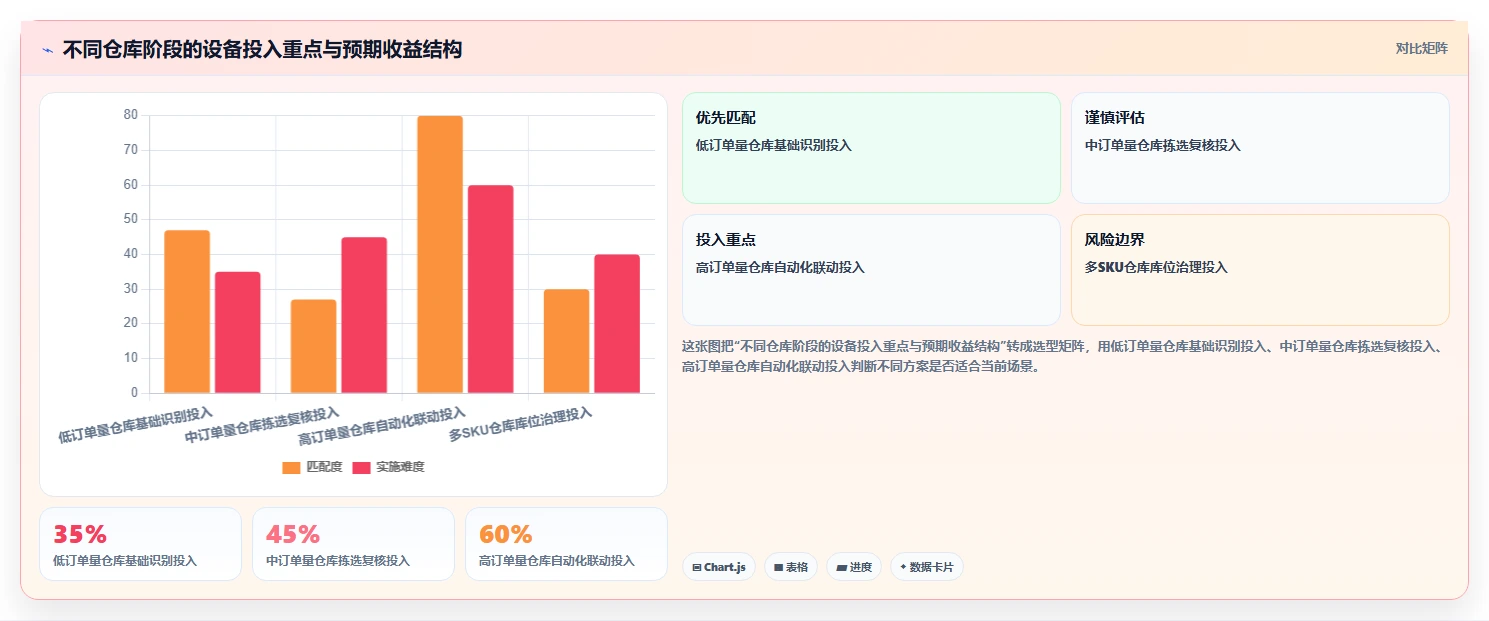Toggle the 匹配度 legend item
The width and height of the screenshot is (1489, 621).
click(x=312, y=467)
